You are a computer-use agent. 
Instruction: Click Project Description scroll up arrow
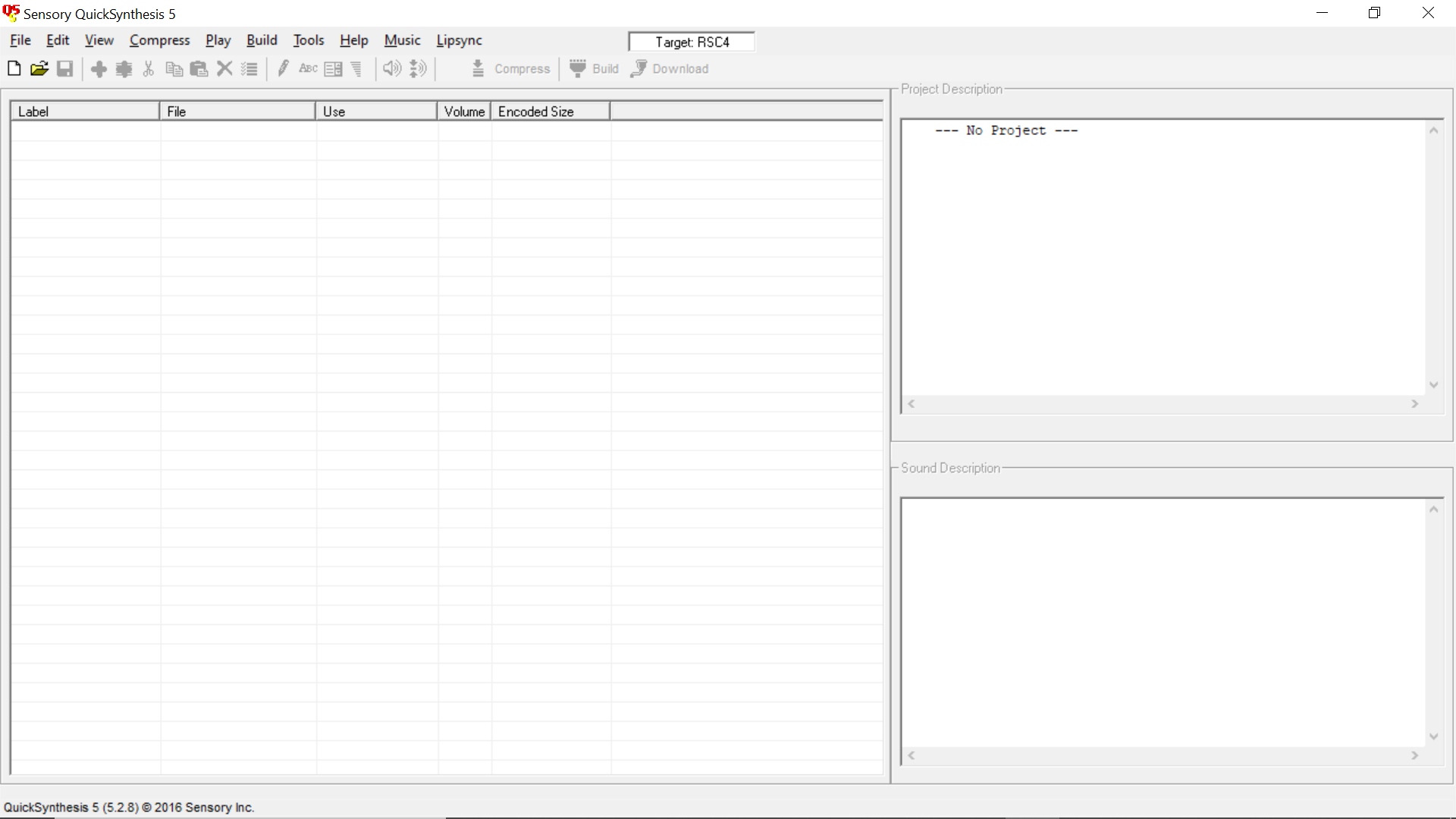(x=1434, y=130)
